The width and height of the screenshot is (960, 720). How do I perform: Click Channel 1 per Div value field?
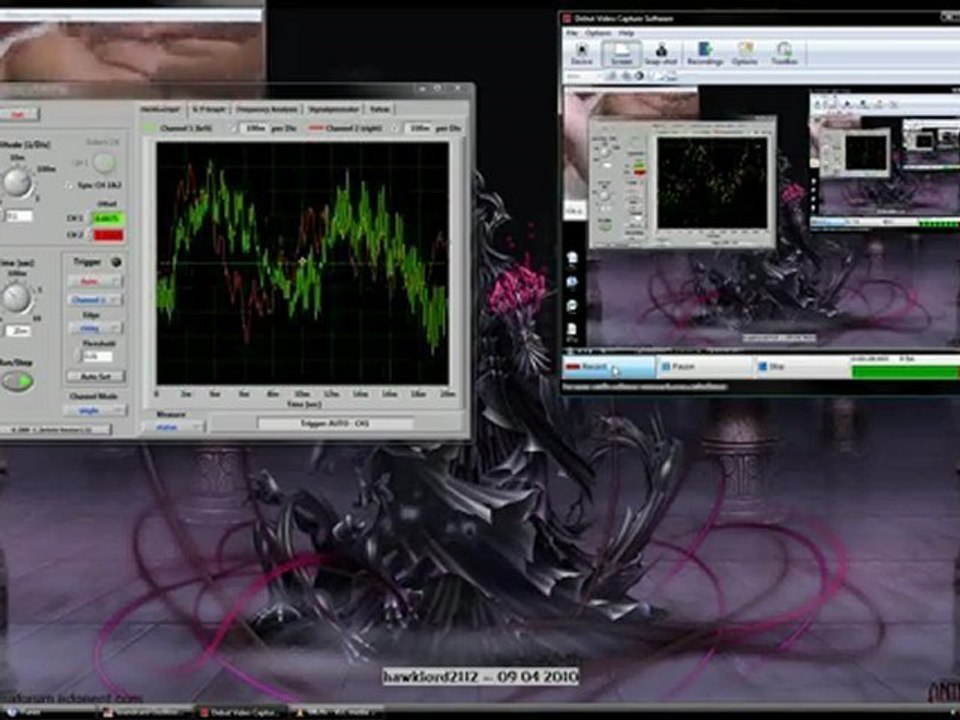(253, 129)
